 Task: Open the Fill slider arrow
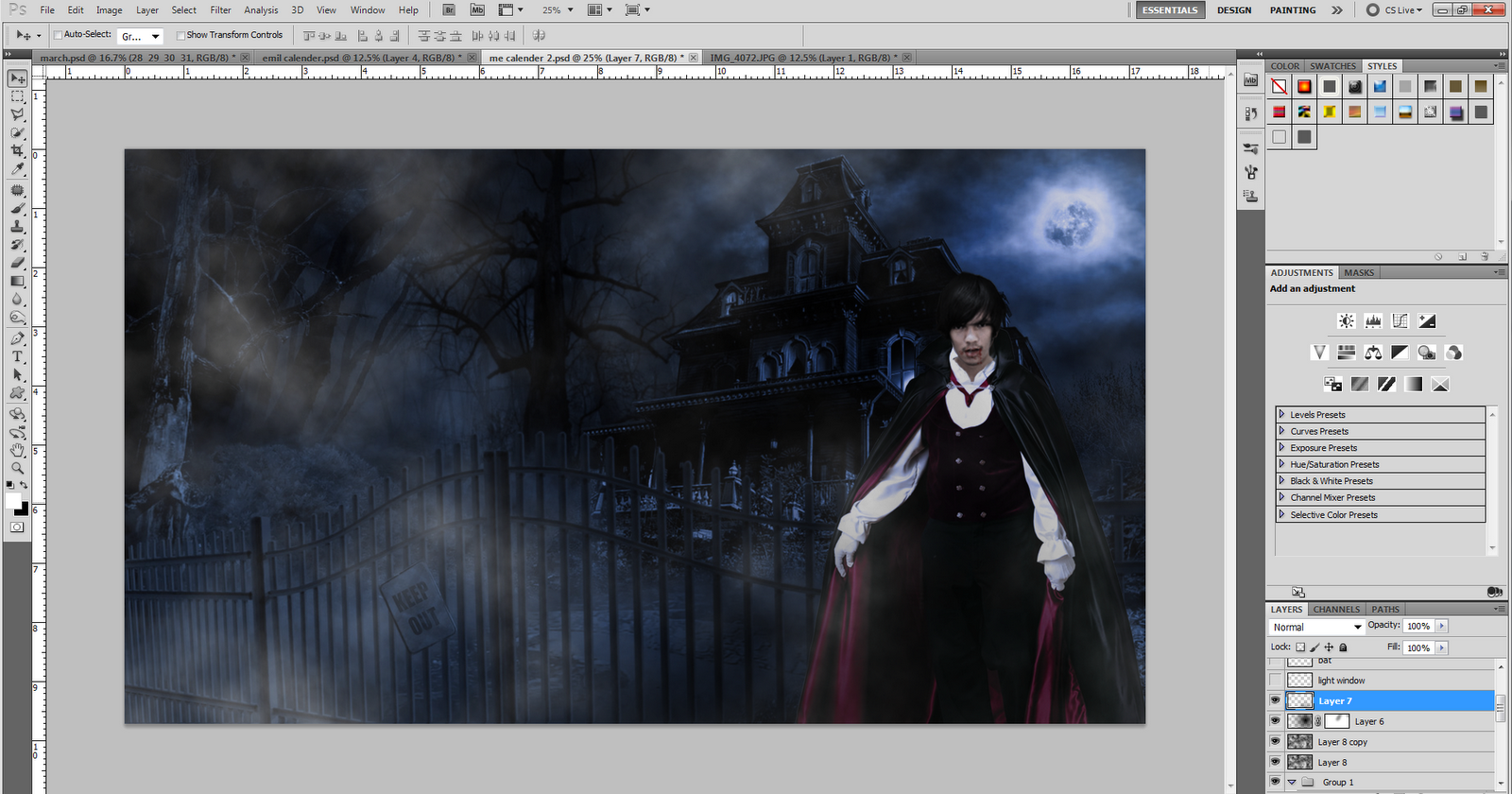[x=1442, y=647]
